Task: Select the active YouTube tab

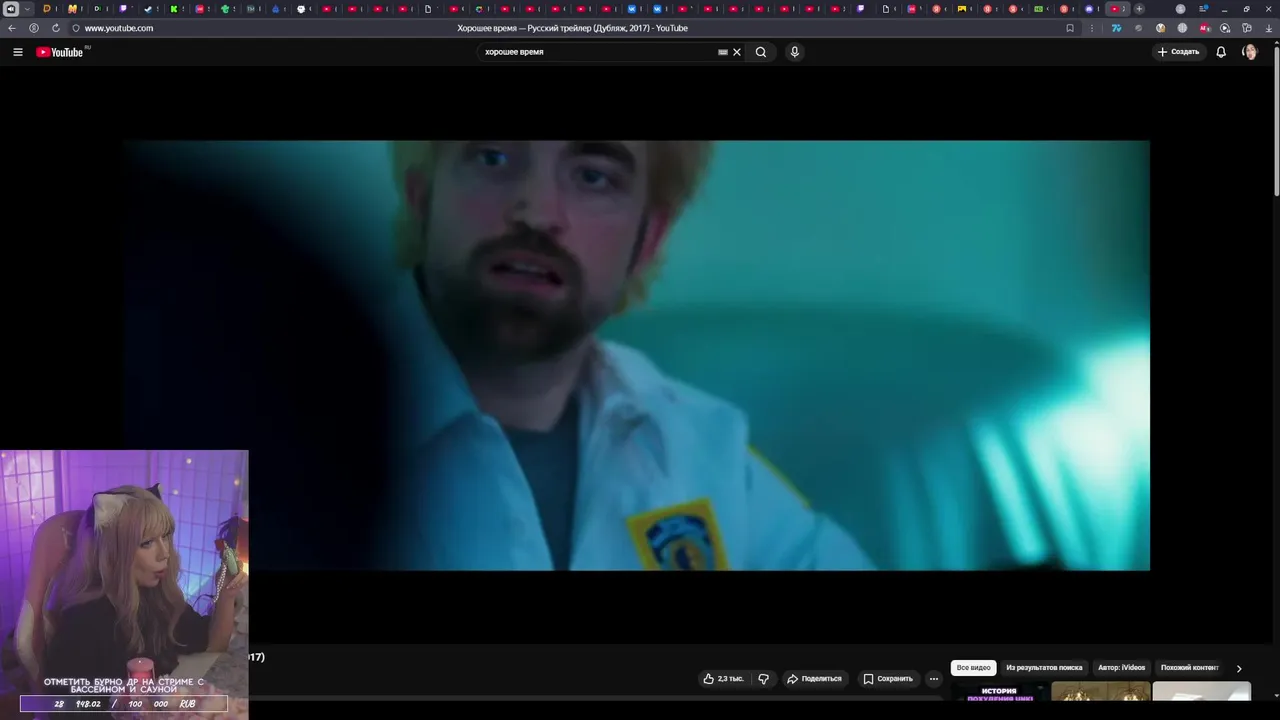Action: [1117, 9]
